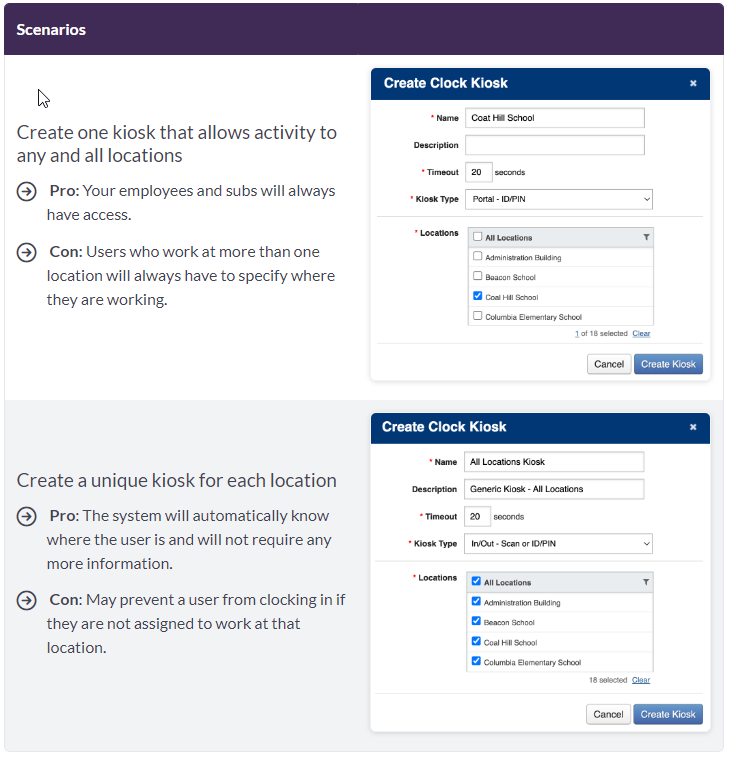The height and width of the screenshot is (758, 736).
Task: Click arrow icon beside first Pro statement
Action: click(27, 191)
